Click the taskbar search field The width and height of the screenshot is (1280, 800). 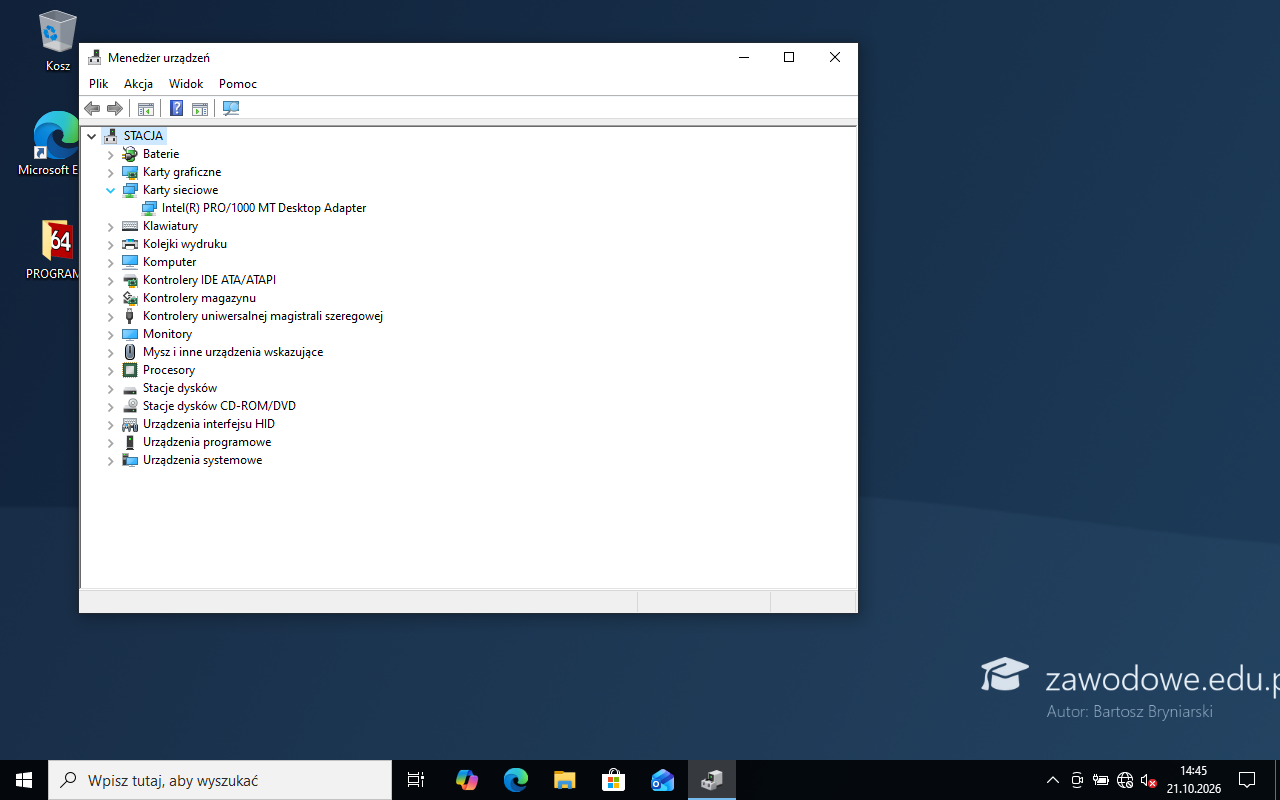(x=220, y=780)
